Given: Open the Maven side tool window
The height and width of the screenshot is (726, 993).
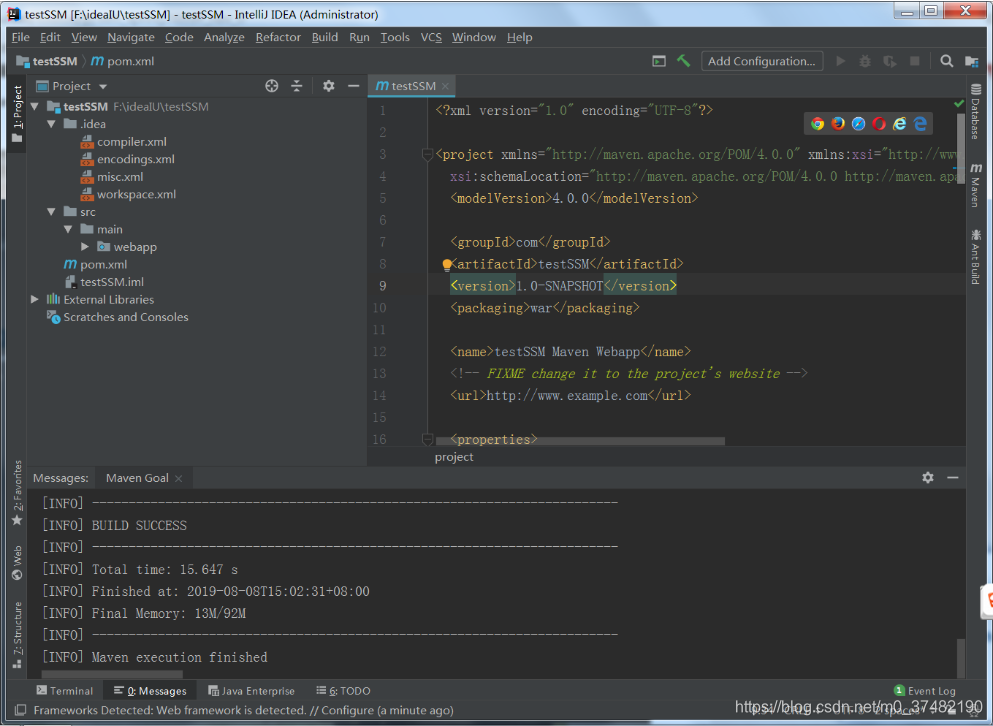Looking at the screenshot, I should 975,185.
